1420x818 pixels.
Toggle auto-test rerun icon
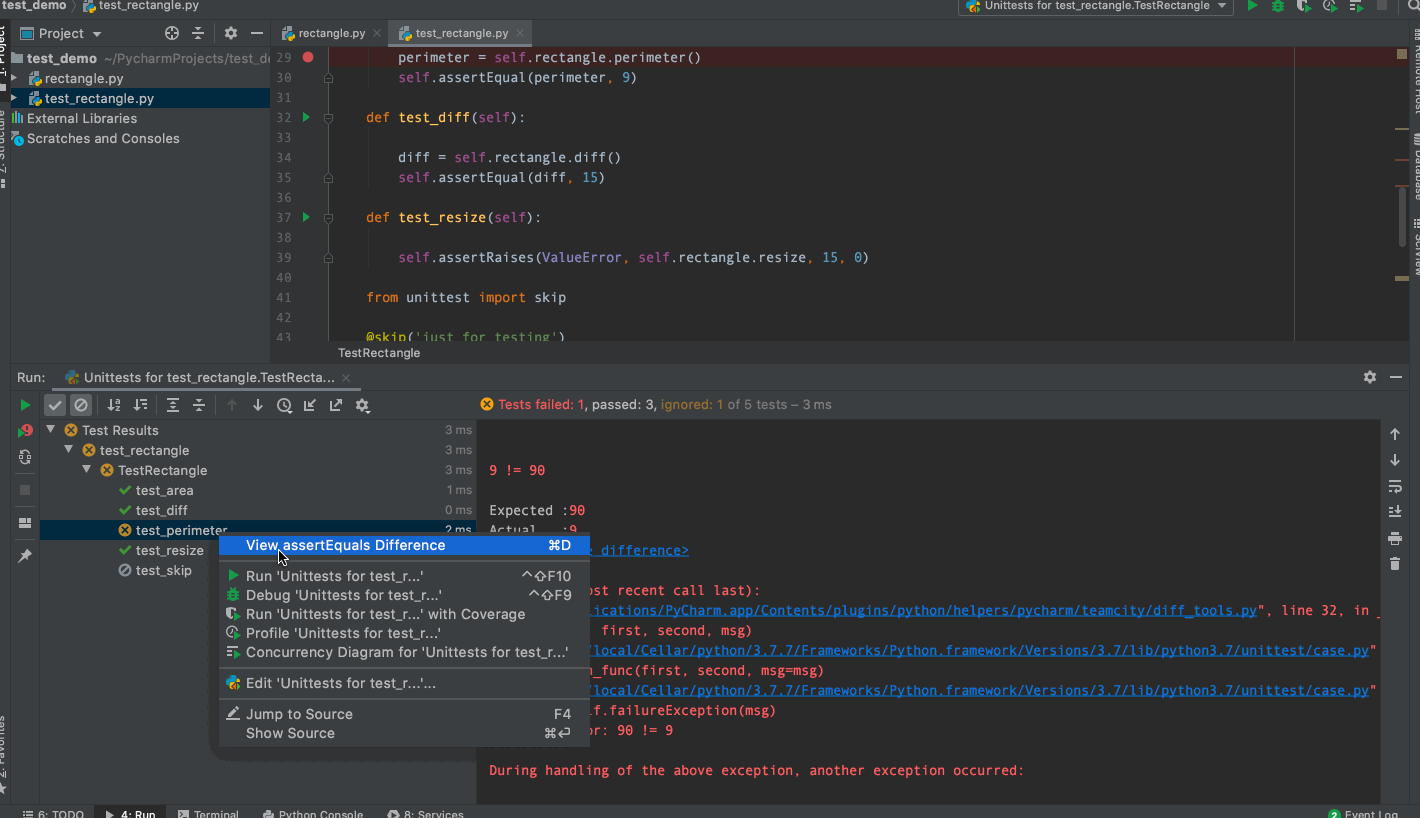(25, 457)
